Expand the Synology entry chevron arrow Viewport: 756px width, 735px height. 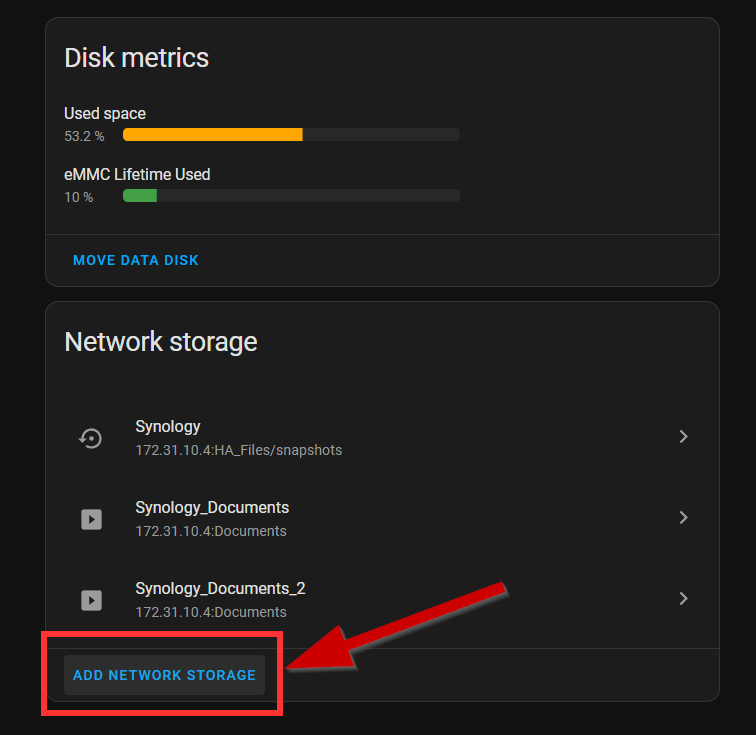pos(683,437)
